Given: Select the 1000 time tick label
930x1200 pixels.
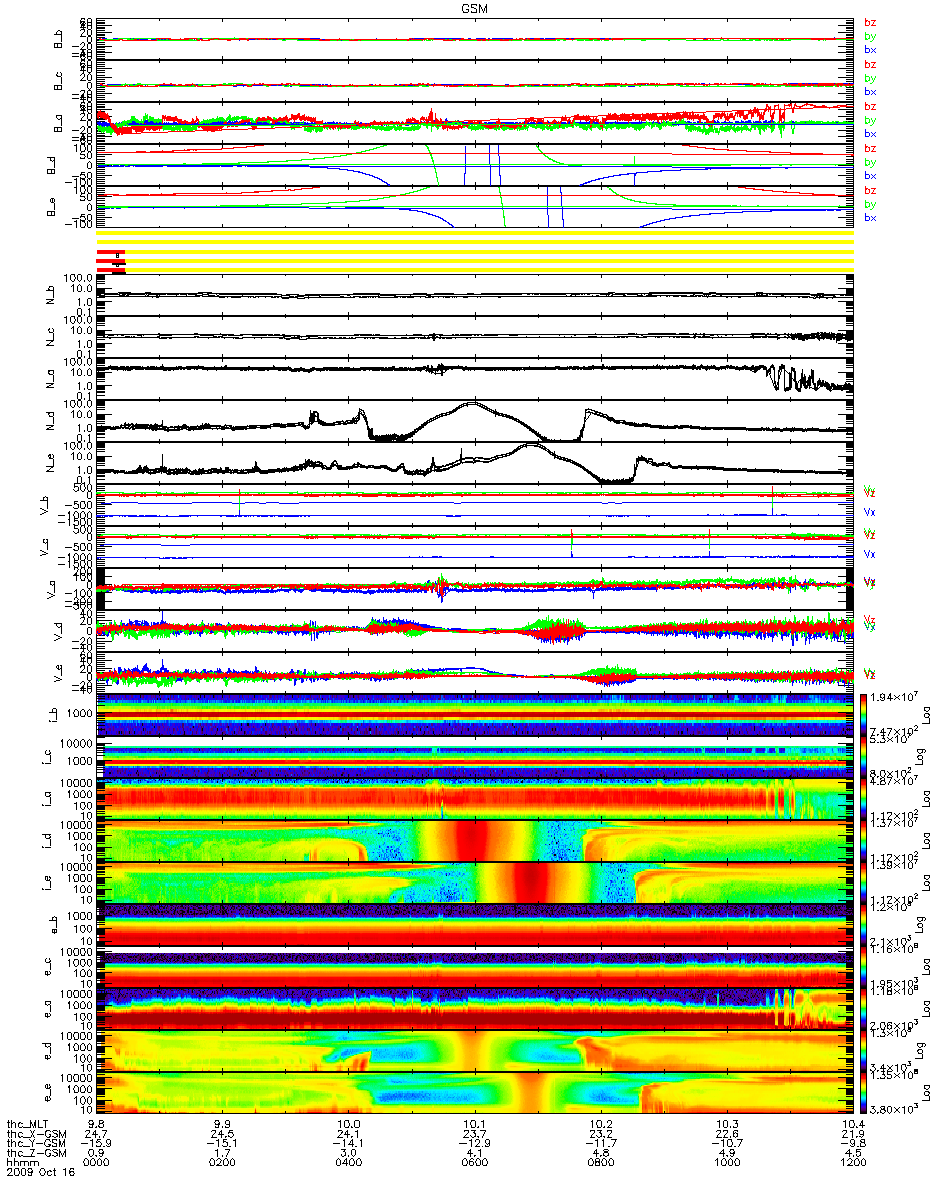Looking at the screenshot, I should [x=727, y=1163].
